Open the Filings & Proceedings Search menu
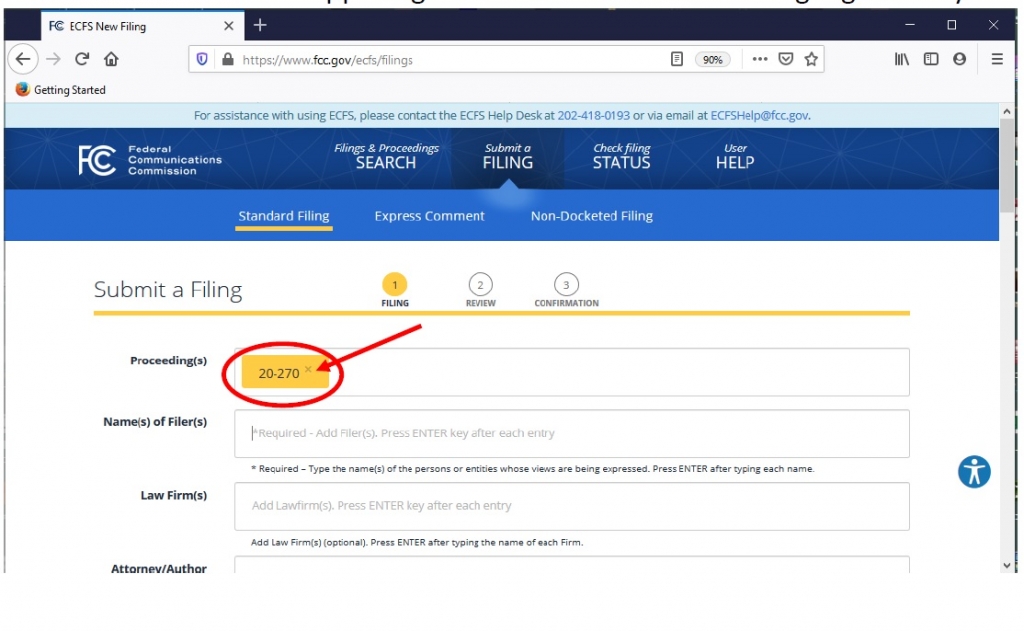This screenshot has height=631, width=1024. coord(386,156)
